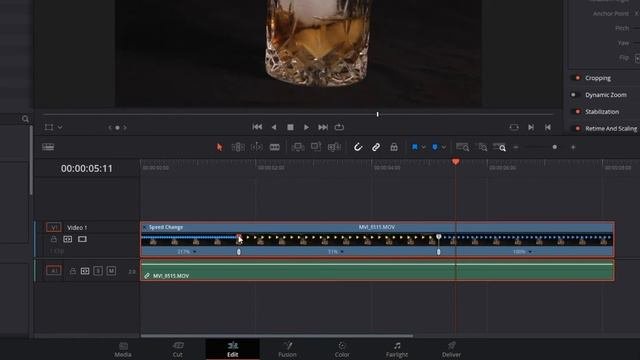Solo the A1 audio track
This screenshot has height=360, width=640.
[x=98, y=271]
